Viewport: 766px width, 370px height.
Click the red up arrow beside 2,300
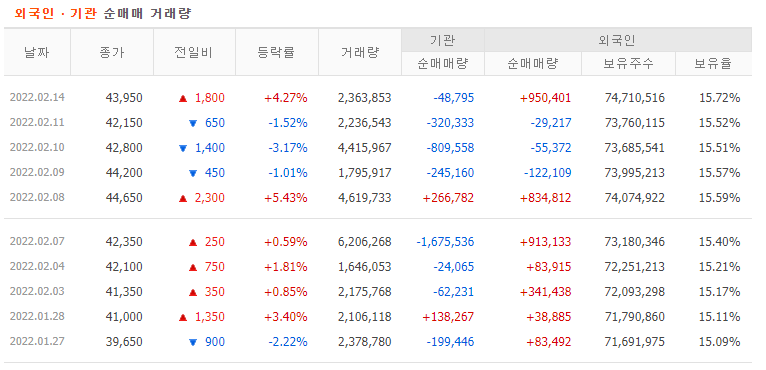(183, 198)
